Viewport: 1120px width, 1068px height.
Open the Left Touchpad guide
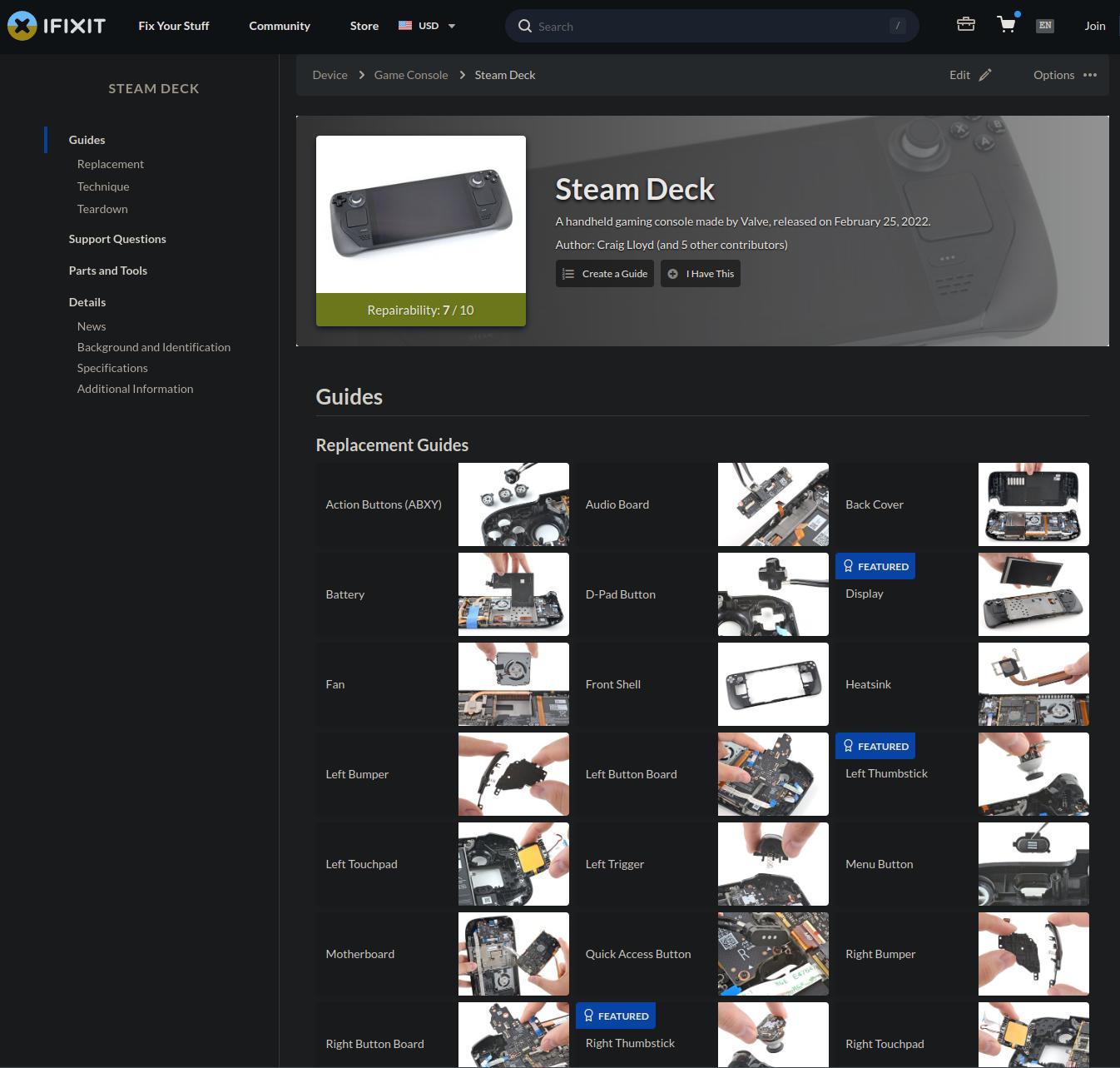443,864
